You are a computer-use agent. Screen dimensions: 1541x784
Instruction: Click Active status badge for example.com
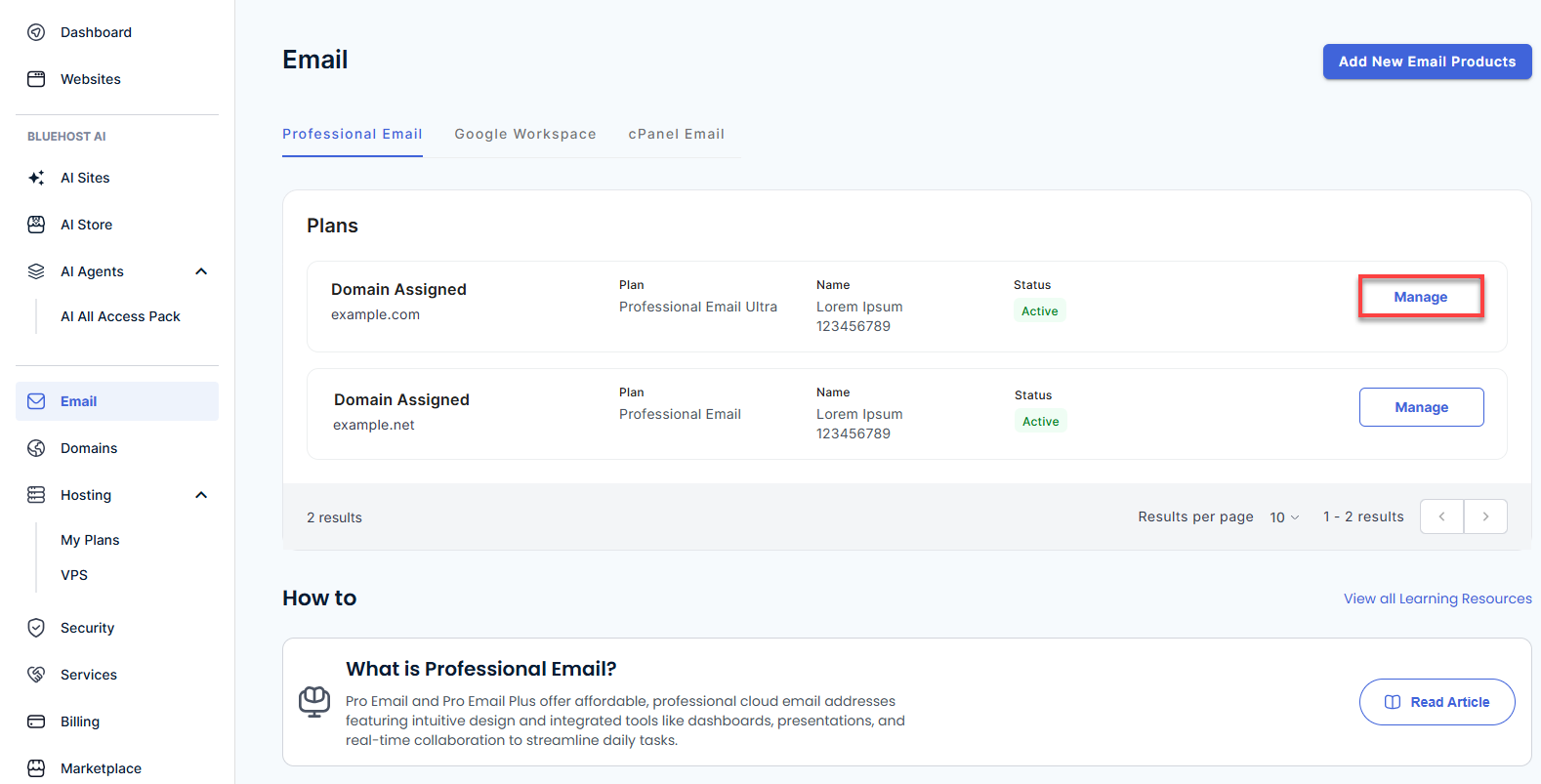coord(1040,311)
